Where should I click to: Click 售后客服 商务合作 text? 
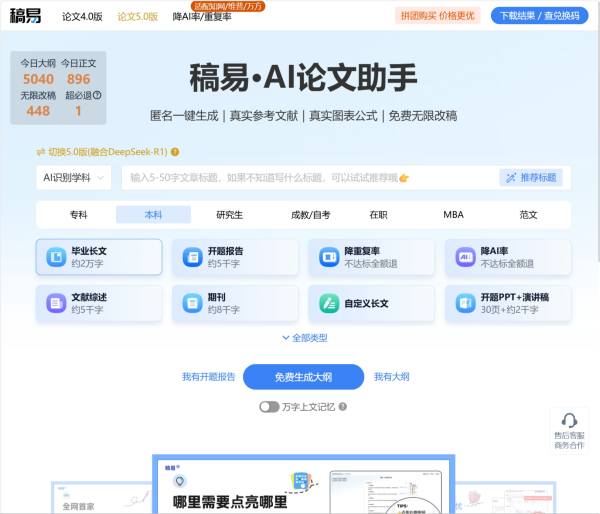(x=569, y=441)
